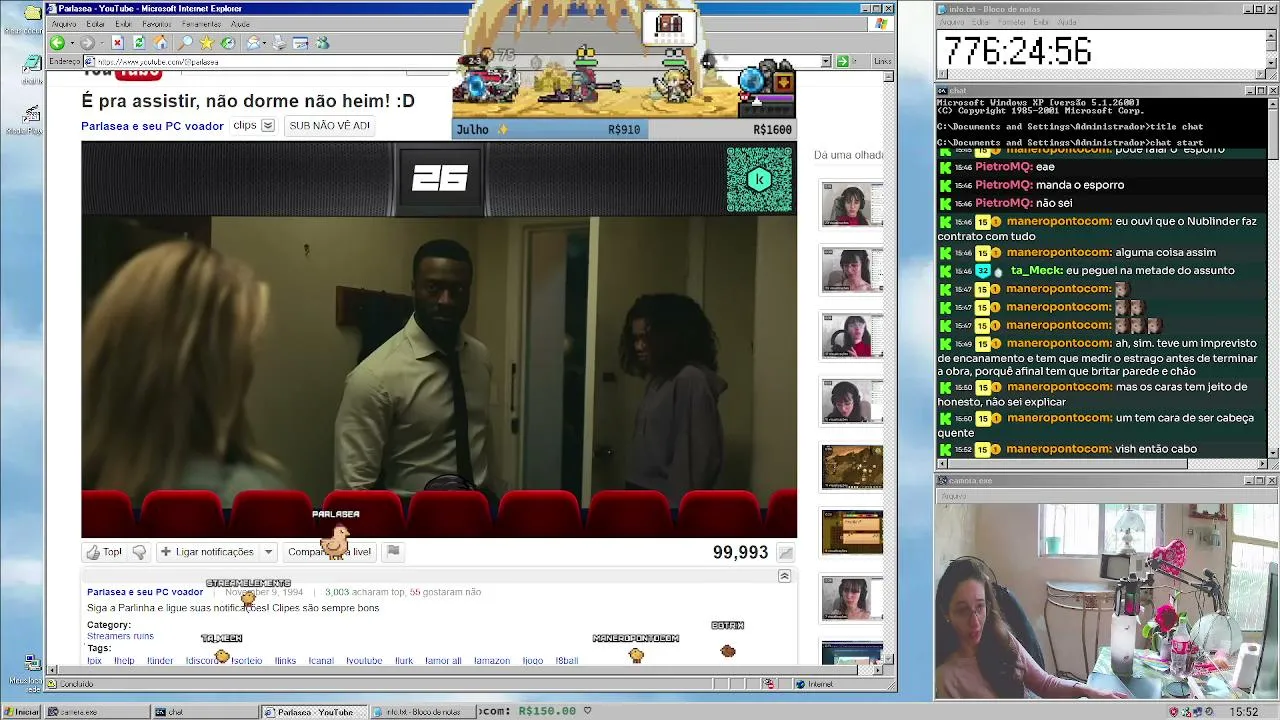Open the History toolbar icon
The image size is (1280, 720).
click(228, 43)
